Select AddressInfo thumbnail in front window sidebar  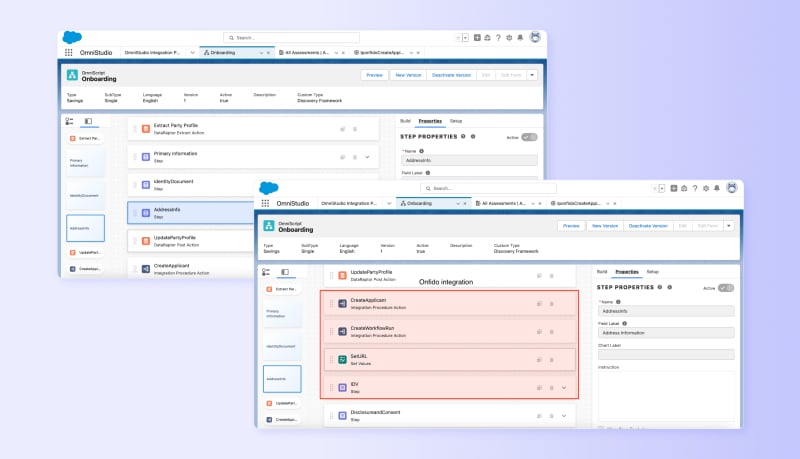click(x=282, y=379)
